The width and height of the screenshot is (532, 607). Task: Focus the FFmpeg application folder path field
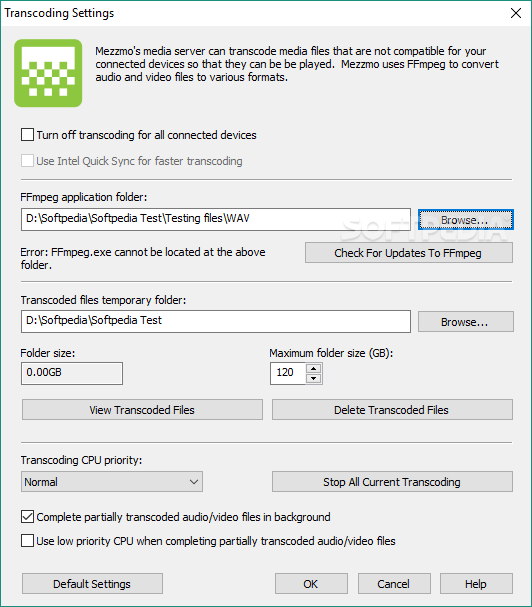216,219
